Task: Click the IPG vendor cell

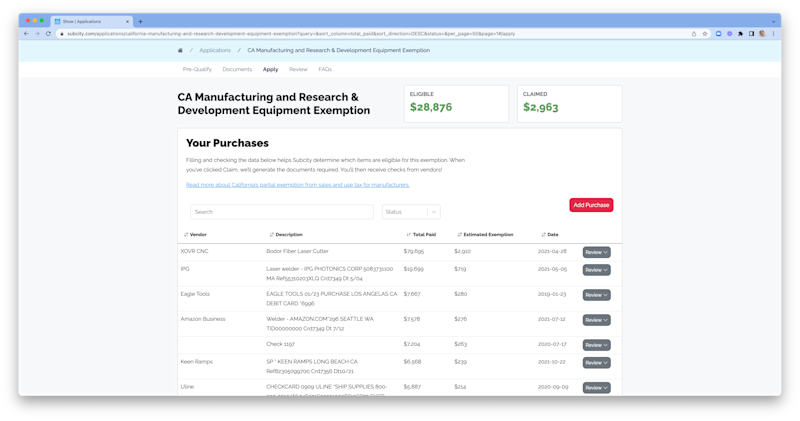Action: [x=185, y=269]
